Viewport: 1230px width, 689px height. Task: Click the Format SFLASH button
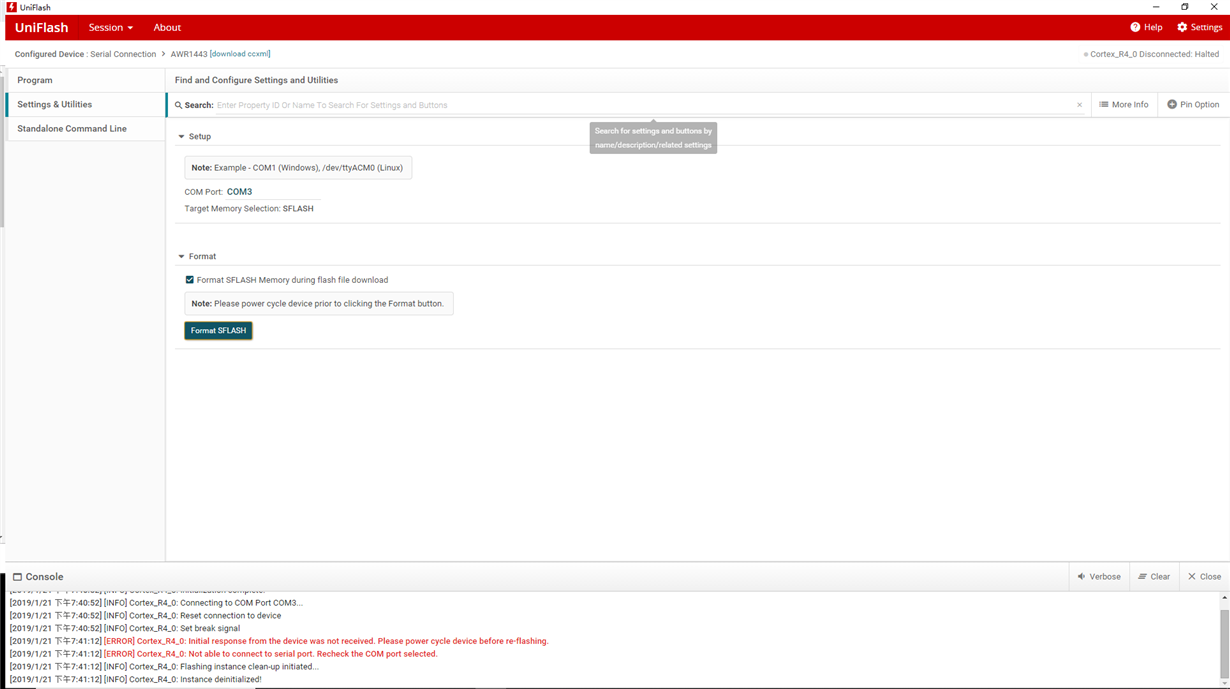click(x=218, y=330)
